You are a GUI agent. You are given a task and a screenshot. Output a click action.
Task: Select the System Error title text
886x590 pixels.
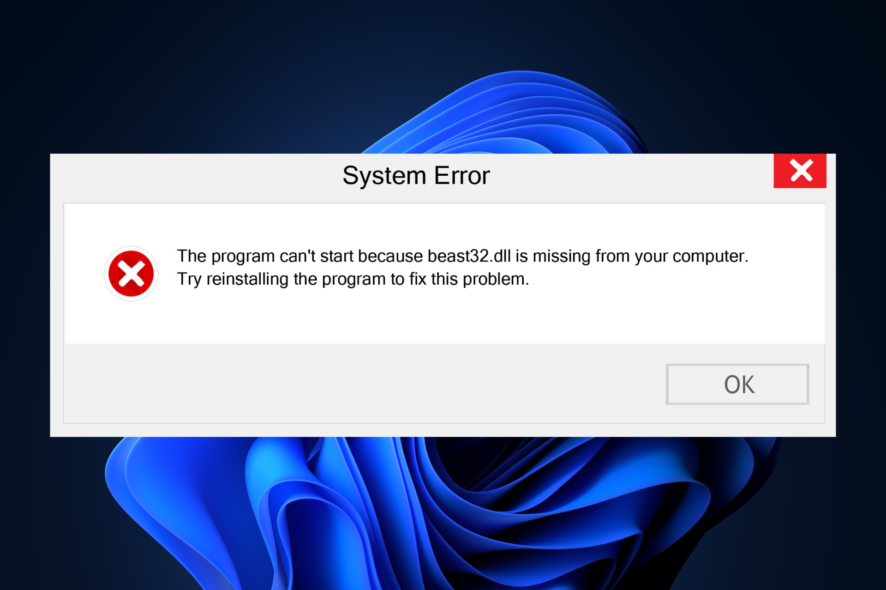[416, 175]
